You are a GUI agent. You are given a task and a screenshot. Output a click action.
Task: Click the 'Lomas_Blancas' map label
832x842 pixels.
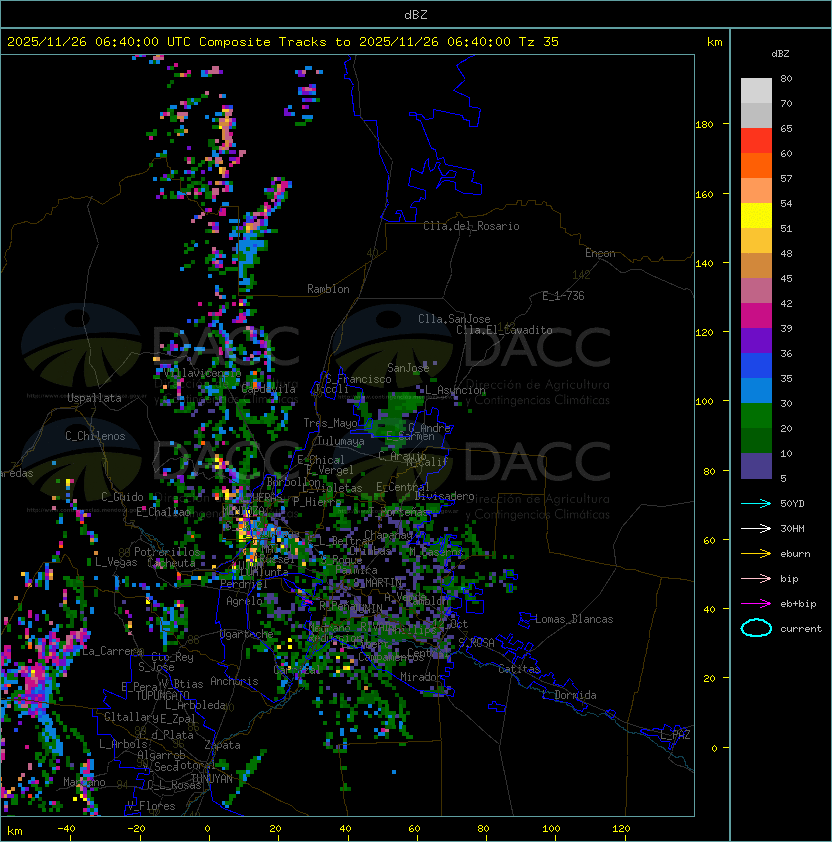(x=574, y=619)
